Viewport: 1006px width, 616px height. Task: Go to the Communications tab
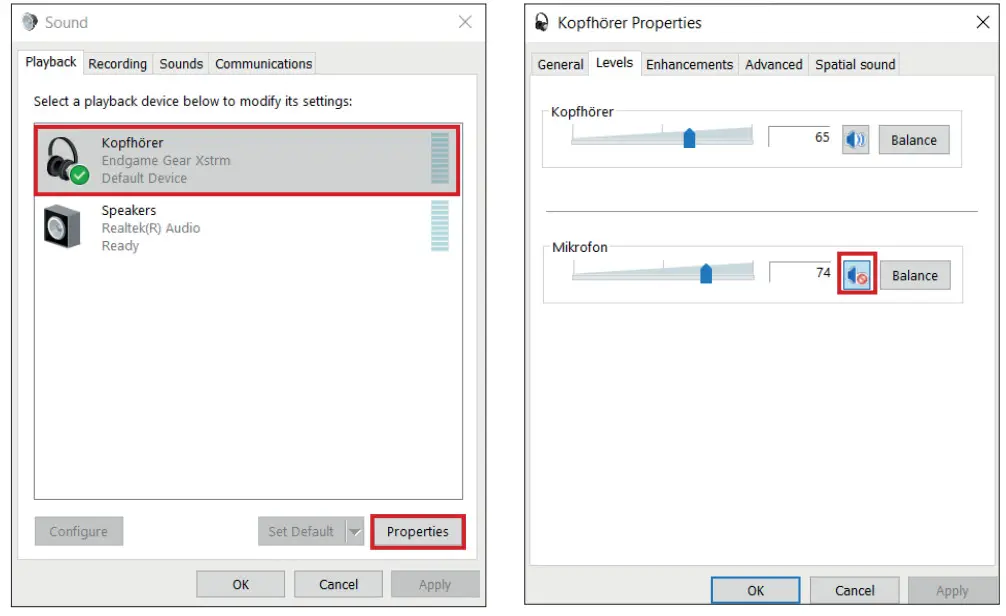(263, 63)
